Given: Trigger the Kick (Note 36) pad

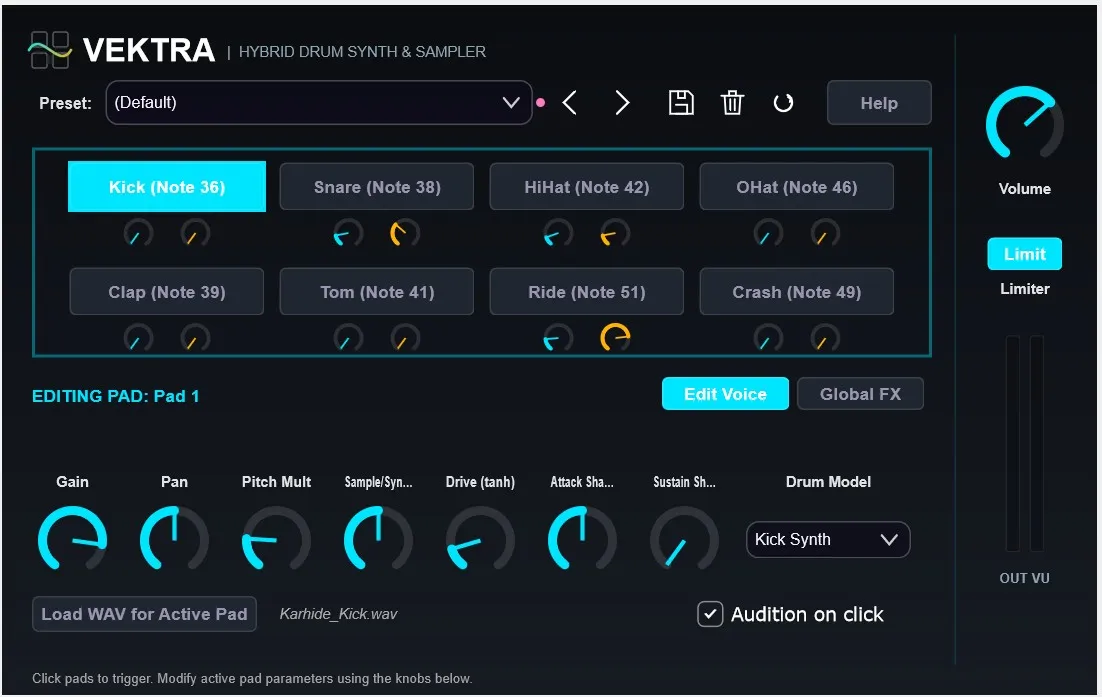Looking at the screenshot, I should click(167, 187).
